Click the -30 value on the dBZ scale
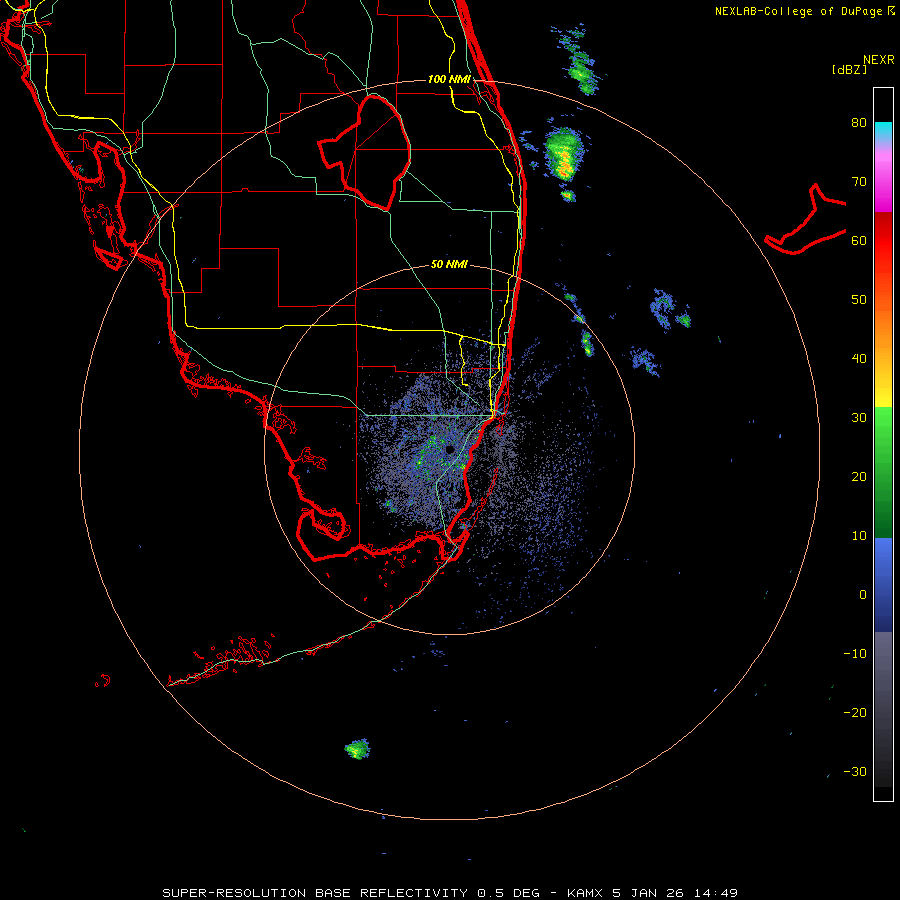Image resolution: width=900 pixels, height=900 pixels. coord(855,772)
